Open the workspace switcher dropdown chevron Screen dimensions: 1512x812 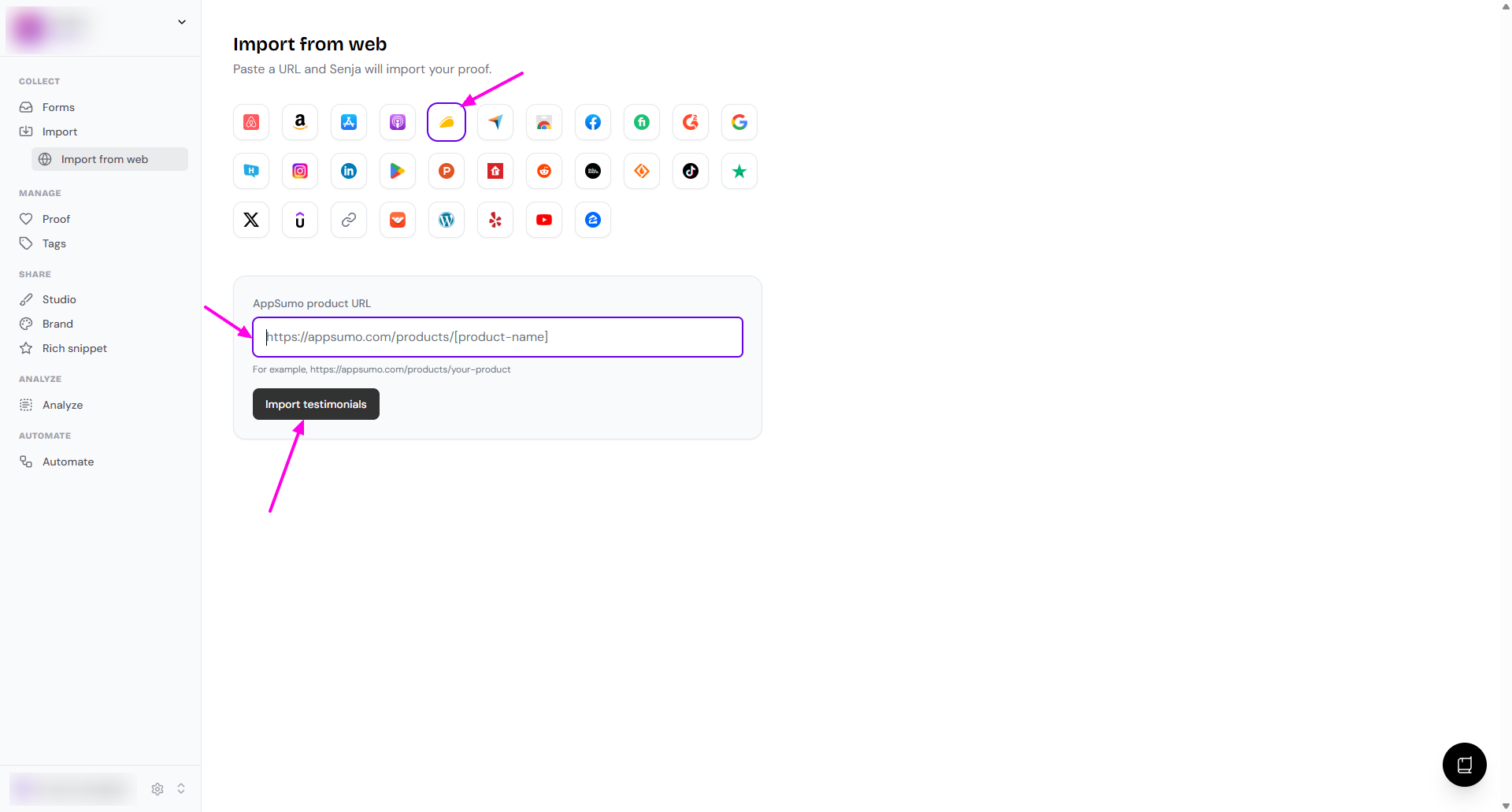[x=182, y=22]
